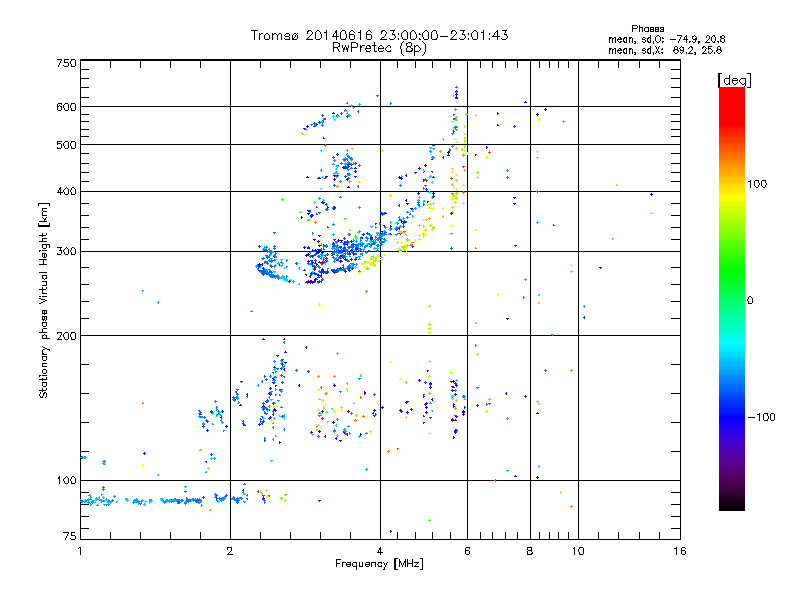This screenshot has width=800, height=600.
Task: Click the '100' colorbar tick label
Action: point(757,184)
